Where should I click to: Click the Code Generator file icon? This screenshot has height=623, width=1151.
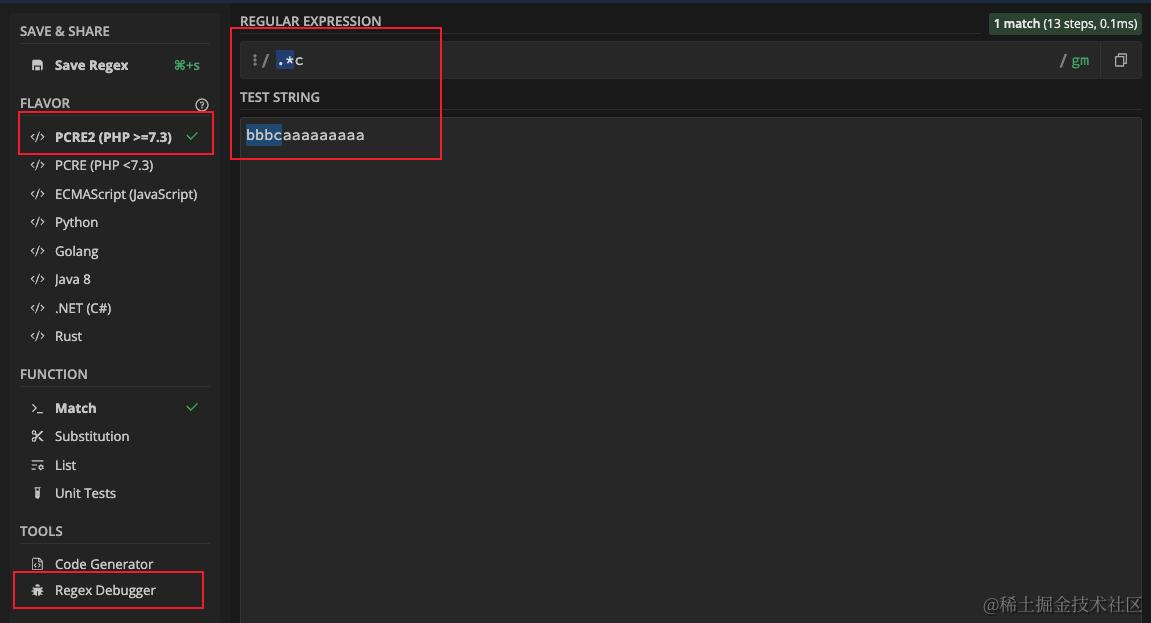(37, 564)
